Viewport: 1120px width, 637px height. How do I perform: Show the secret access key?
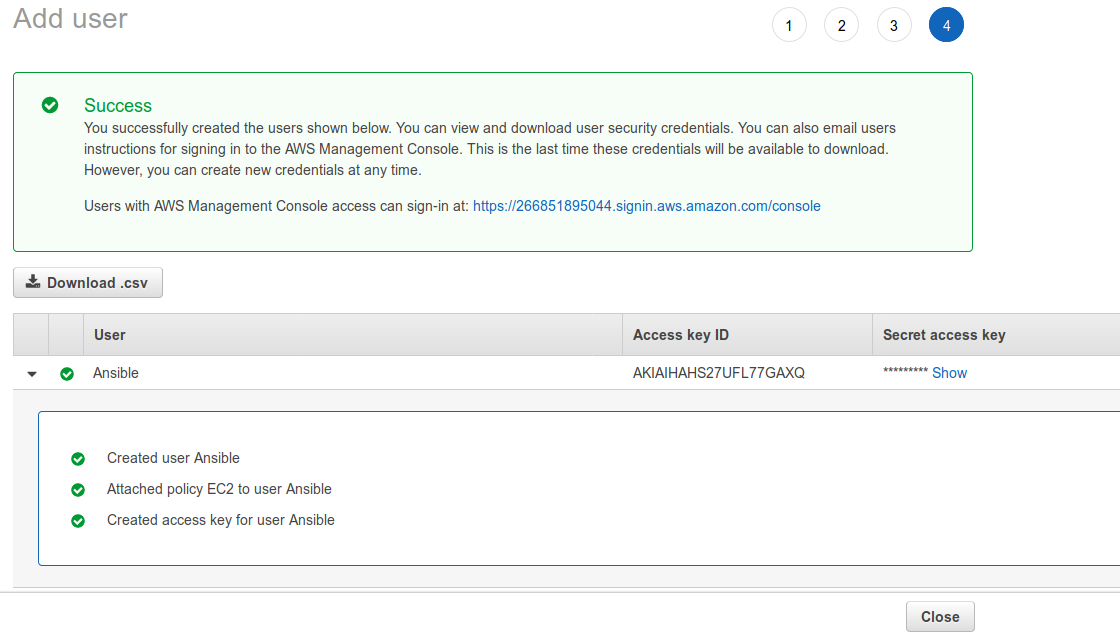coord(949,373)
